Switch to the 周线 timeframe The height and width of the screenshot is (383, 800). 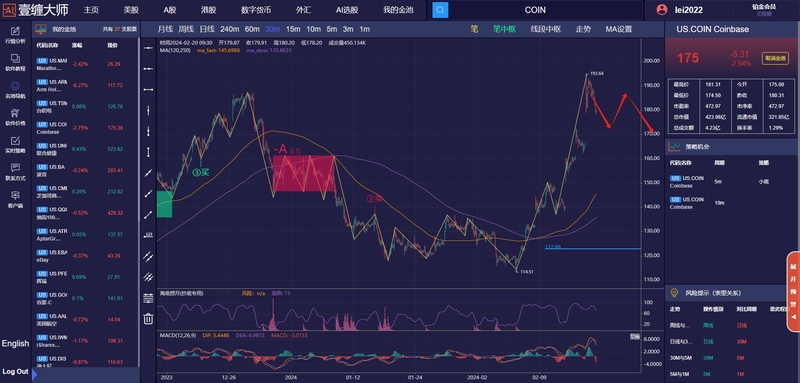click(186, 29)
